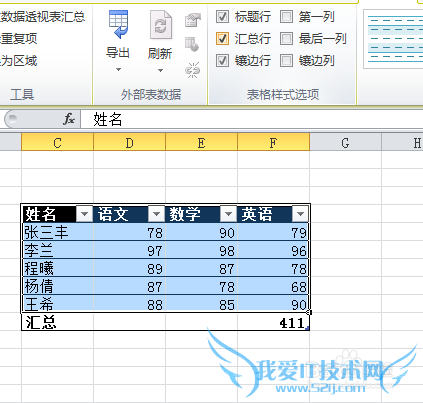Click the cell containing 李兰

coord(58,250)
